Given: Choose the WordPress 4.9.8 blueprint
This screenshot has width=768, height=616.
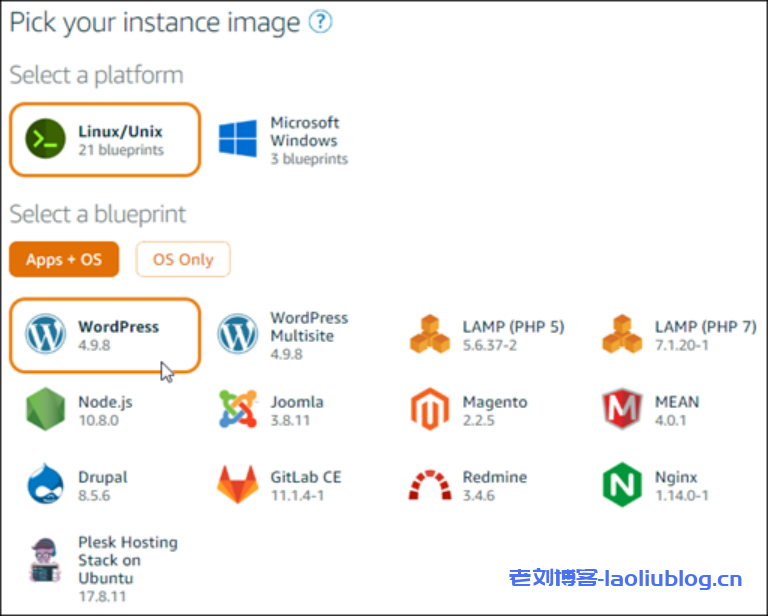Looking at the screenshot, I should (105, 335).
